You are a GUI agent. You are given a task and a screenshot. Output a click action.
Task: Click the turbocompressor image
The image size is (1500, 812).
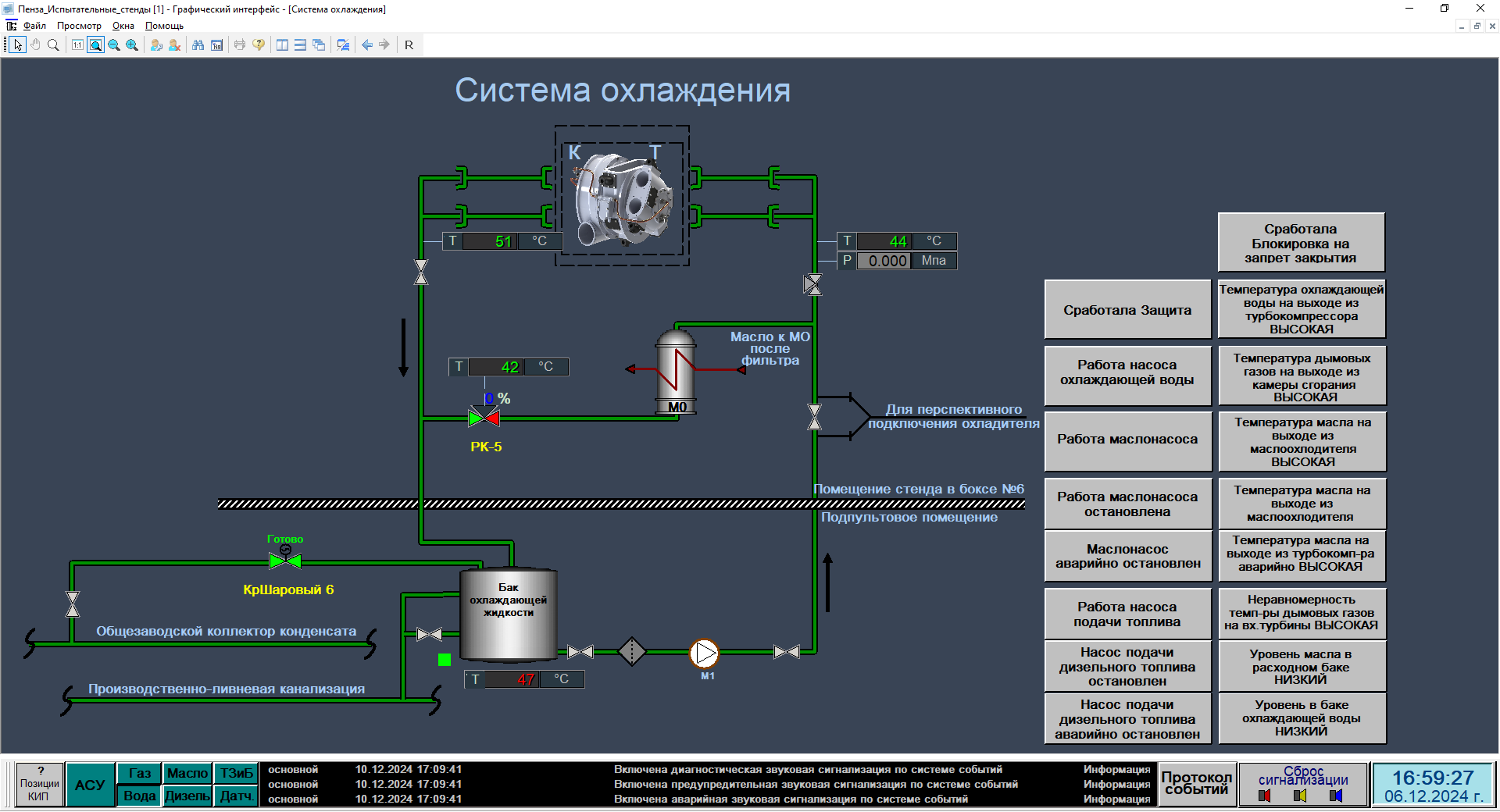[623, 198]
